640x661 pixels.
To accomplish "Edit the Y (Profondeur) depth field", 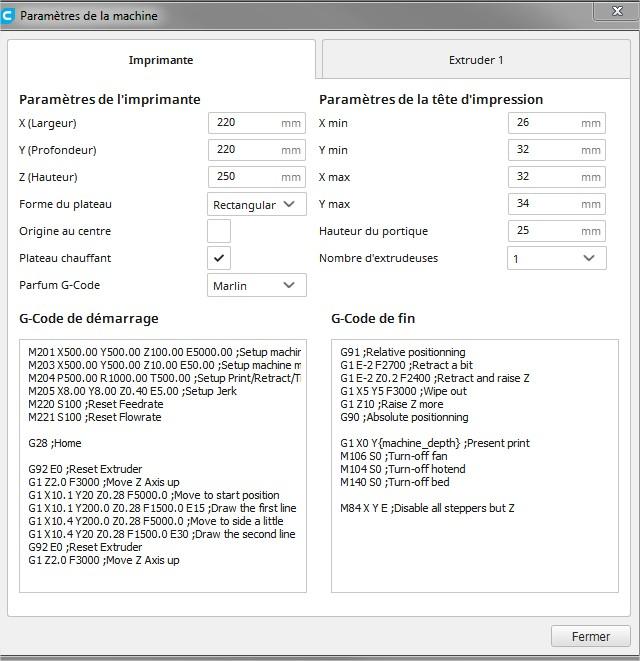I will coord(257,150).
